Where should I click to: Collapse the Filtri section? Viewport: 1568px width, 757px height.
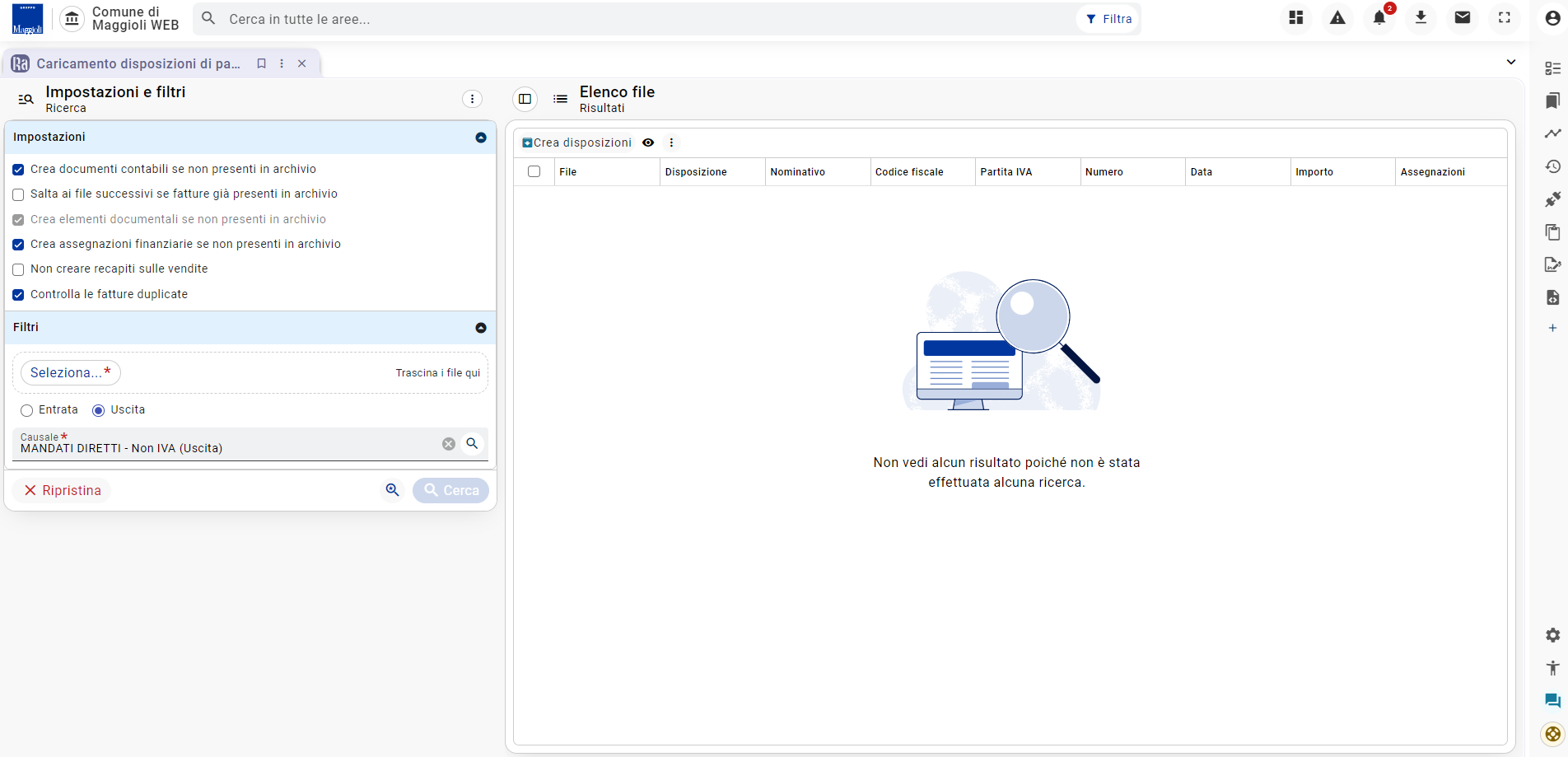tap(481, 328)
